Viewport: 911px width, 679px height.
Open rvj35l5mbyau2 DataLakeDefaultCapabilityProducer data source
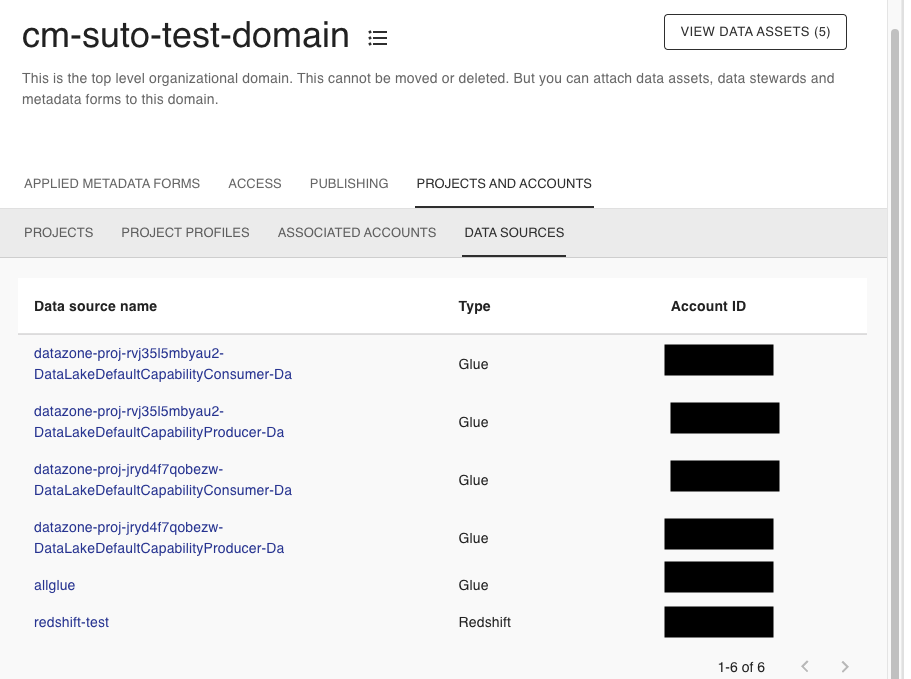pos(158,422)
